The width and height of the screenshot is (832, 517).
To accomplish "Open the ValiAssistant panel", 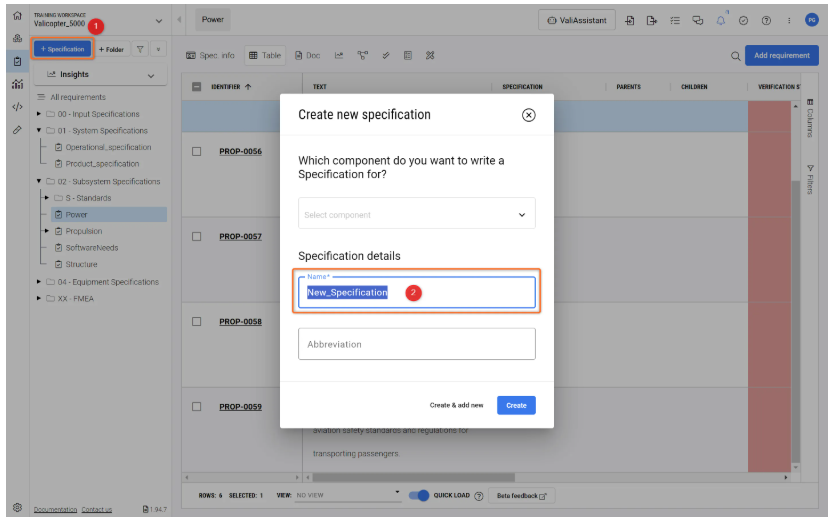I will click(x=577, y=20).
